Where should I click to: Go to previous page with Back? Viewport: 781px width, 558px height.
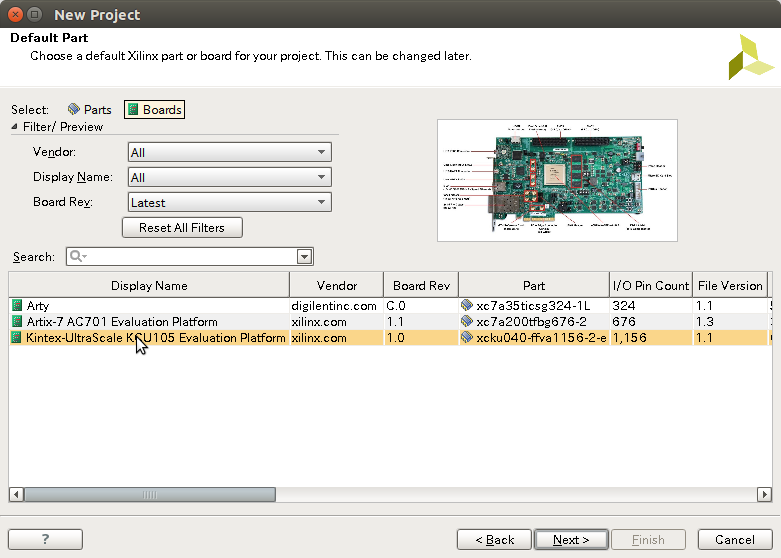pos(495,540)
